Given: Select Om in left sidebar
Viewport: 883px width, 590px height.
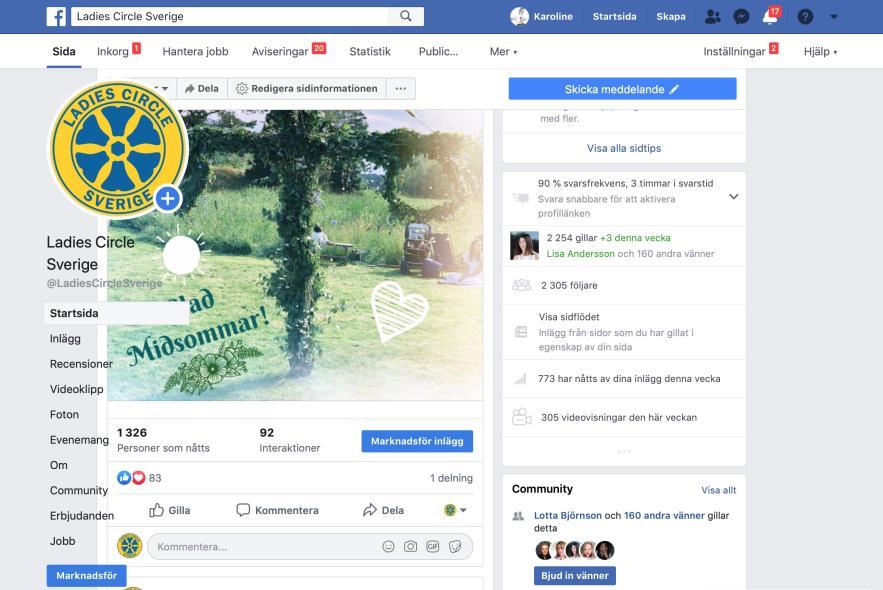Looking at the screenshot, I should coord(59,465).
